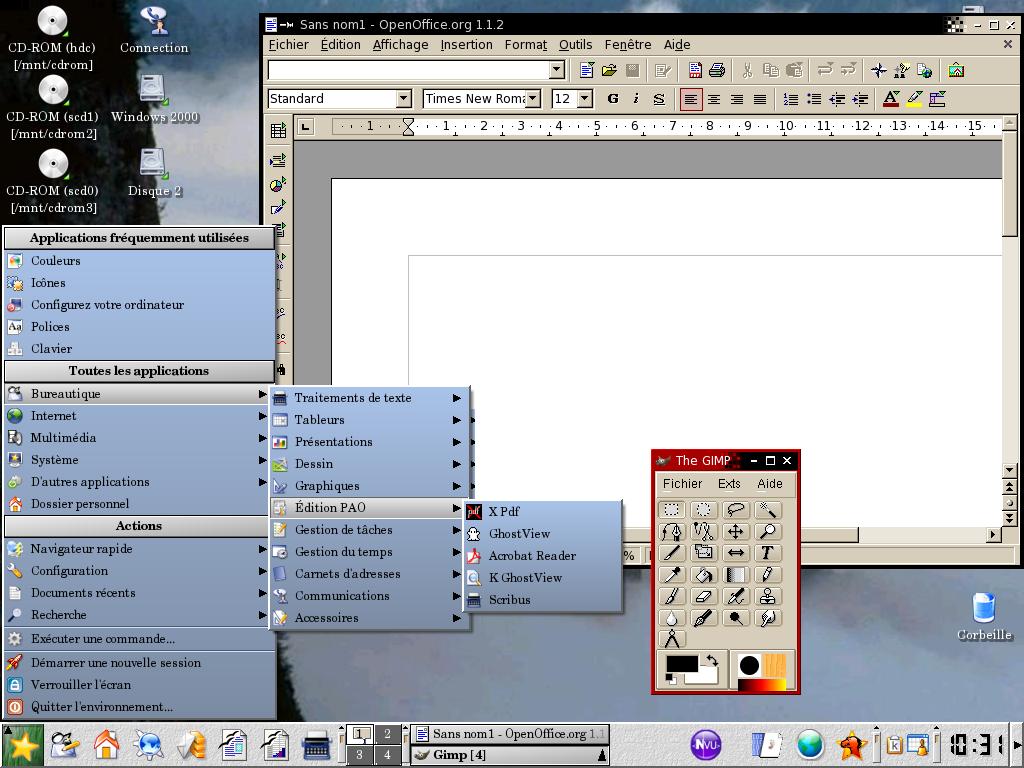The image size is (1024, 768).
Task: Choose the Clone stamp tool in GIMP
Action: (767, 596)
